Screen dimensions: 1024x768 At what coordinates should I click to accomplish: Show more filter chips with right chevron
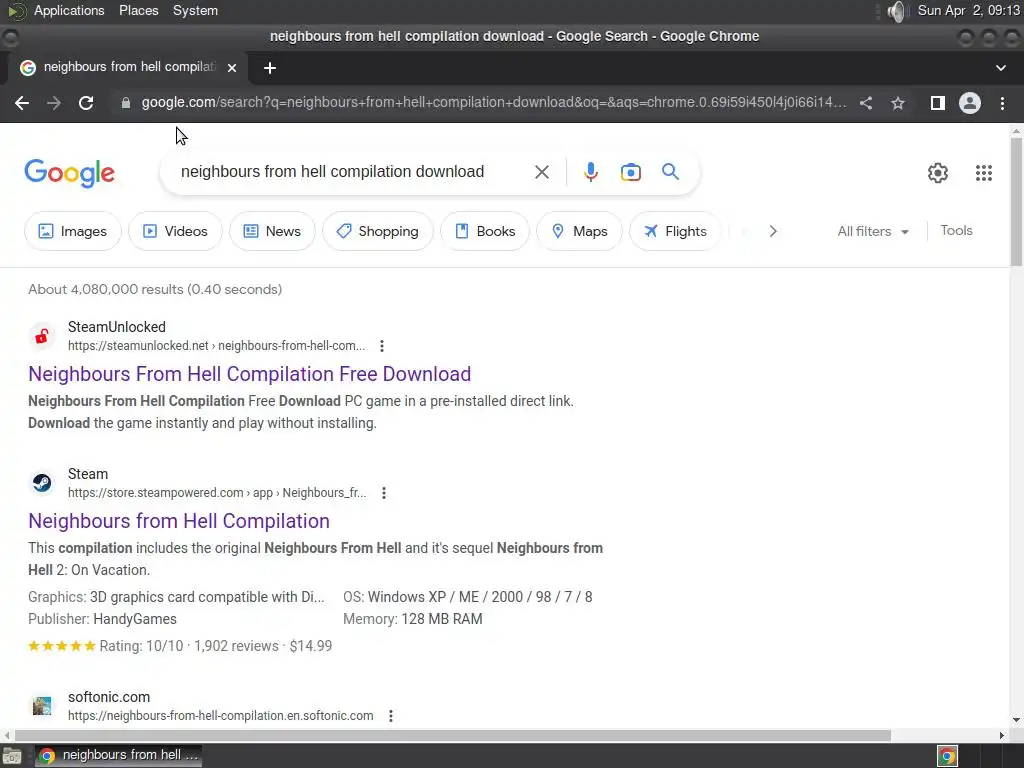pyautogui.click(x=773, y=231)
